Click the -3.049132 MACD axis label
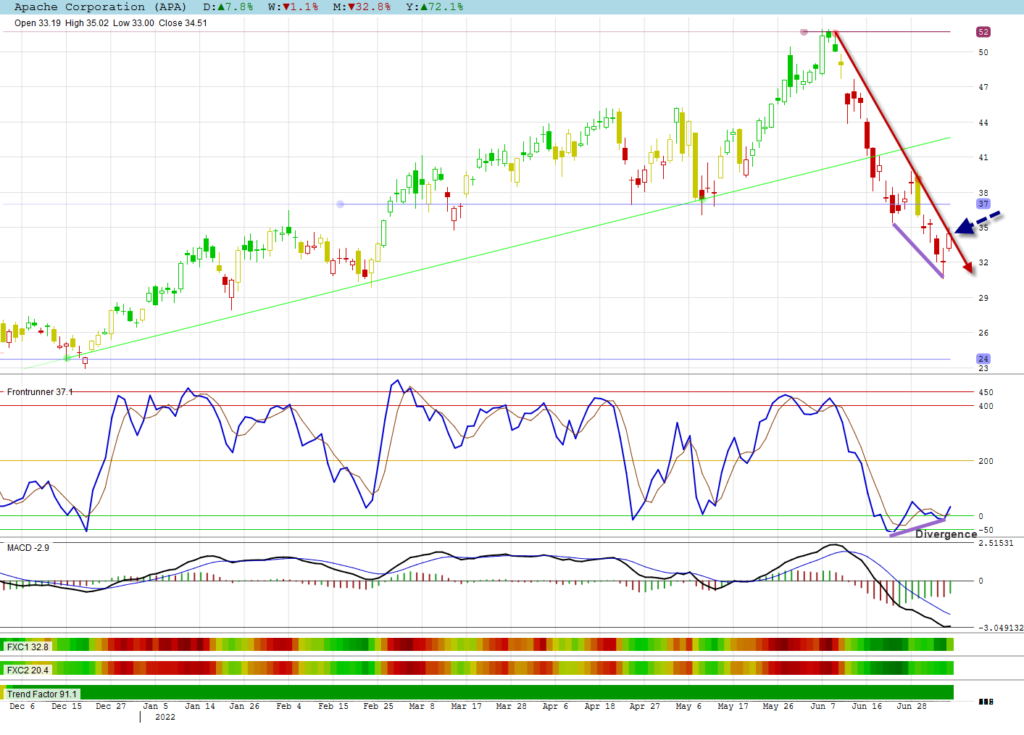The height and width of the screenshot is (735, 1024). (1000, 628)
